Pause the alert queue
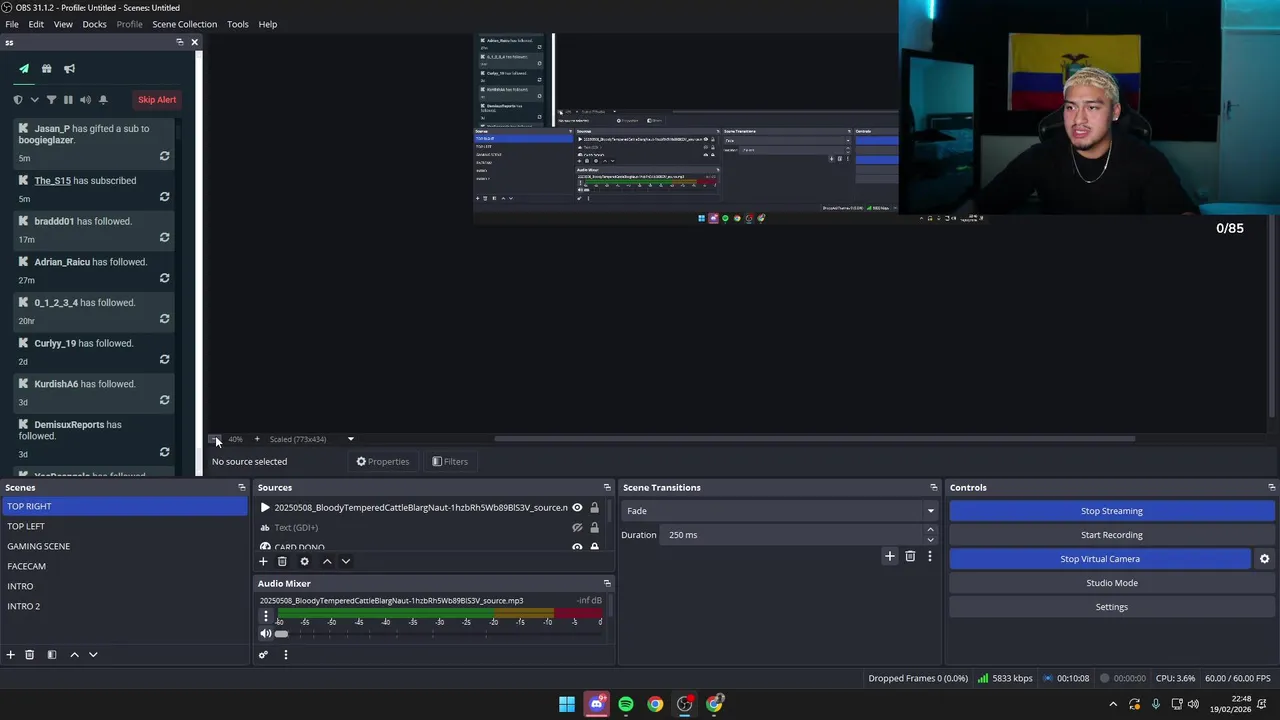This screenshot has height=720, width=1280. coord(68,100)
